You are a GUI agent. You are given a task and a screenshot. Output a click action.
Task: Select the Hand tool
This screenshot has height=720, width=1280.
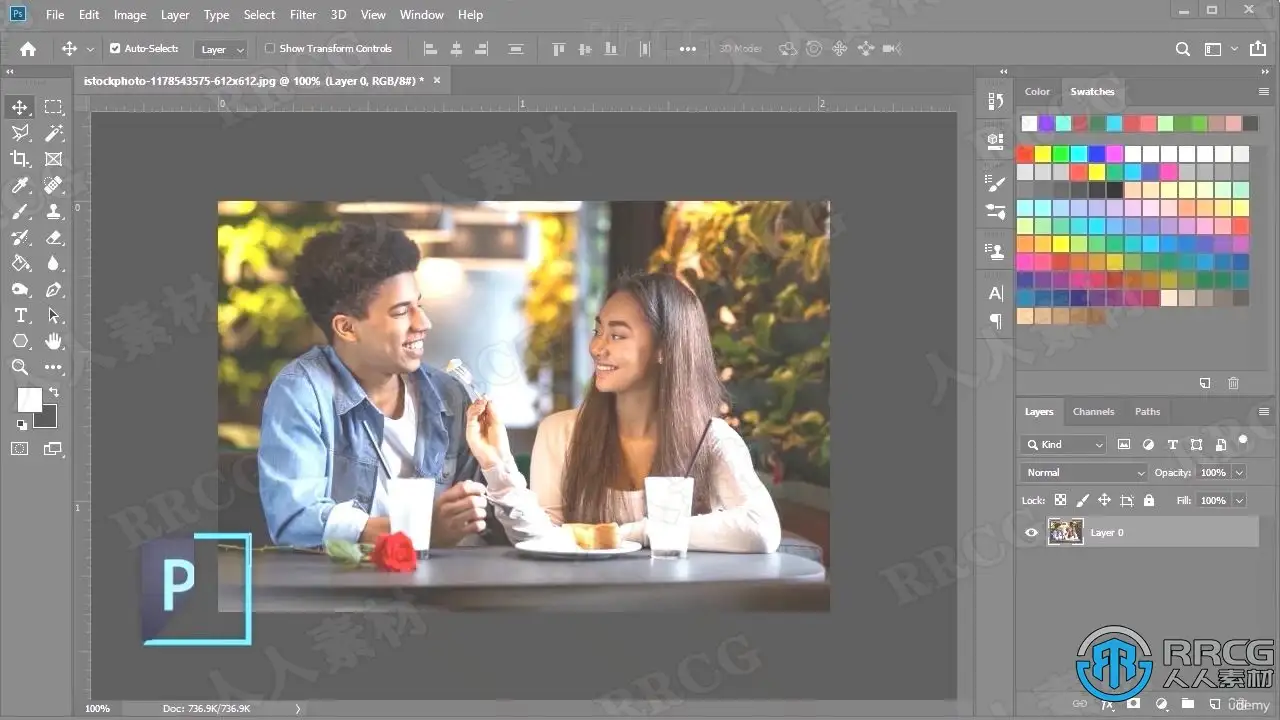[x=54, y=341]
